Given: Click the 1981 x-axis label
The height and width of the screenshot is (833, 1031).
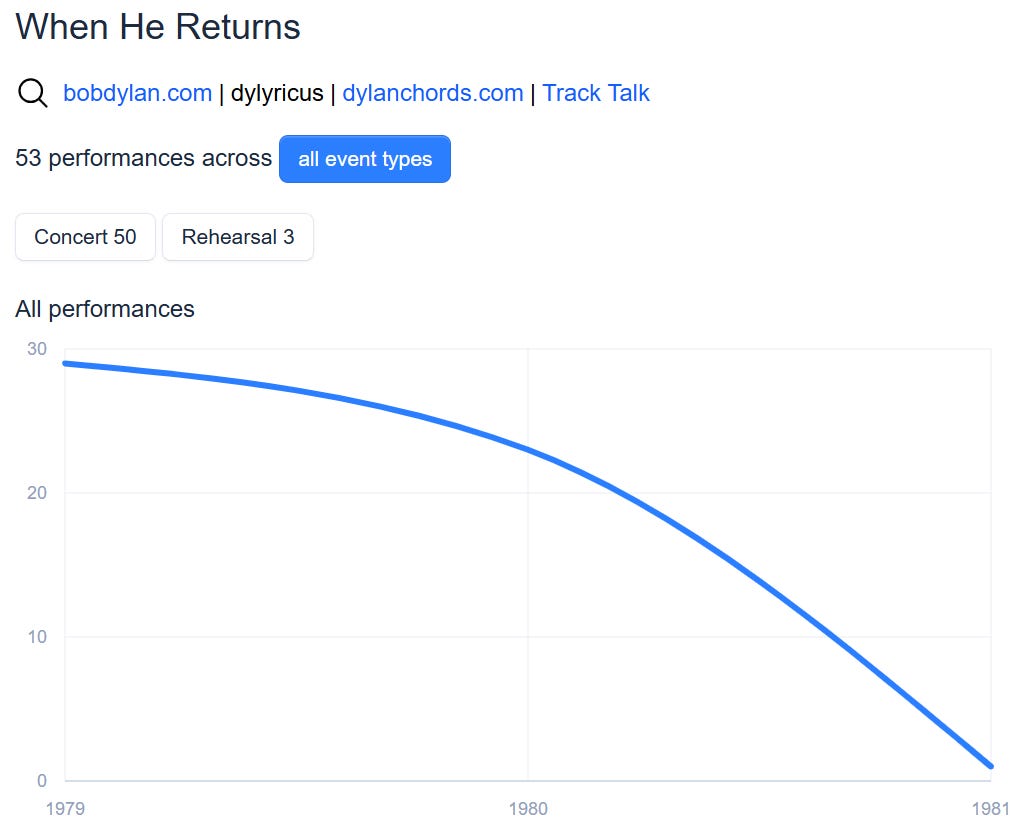Looking at the screenshot, I should click(x=991, y=808).
